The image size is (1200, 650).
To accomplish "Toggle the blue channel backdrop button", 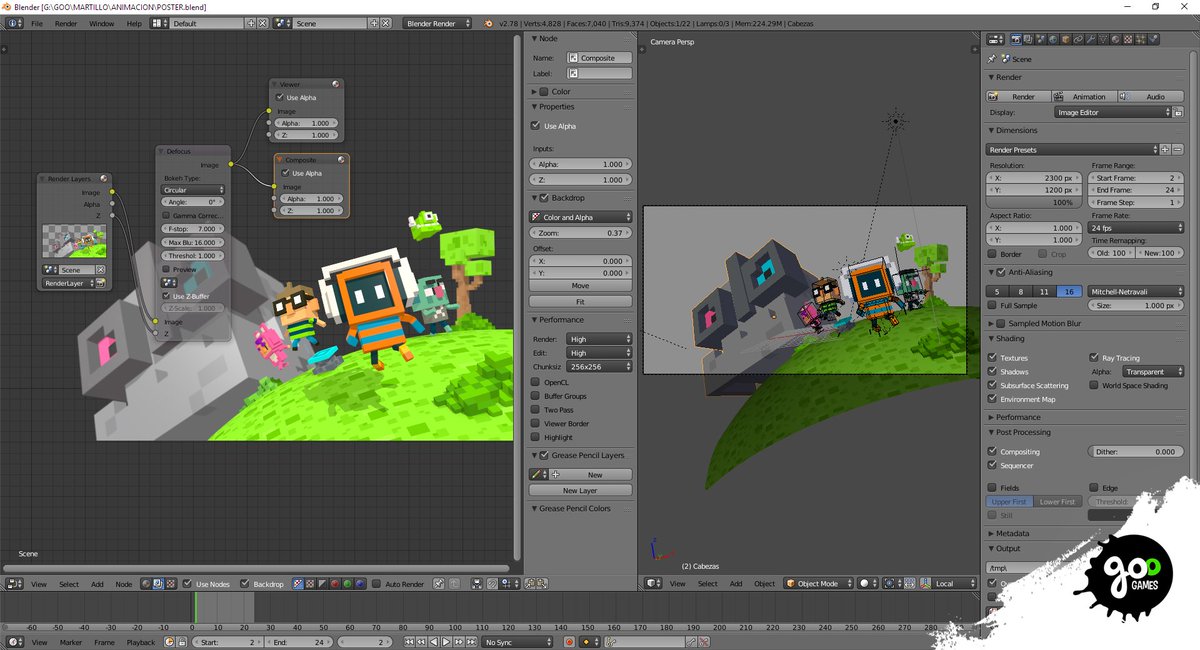I will click(359, 584).
